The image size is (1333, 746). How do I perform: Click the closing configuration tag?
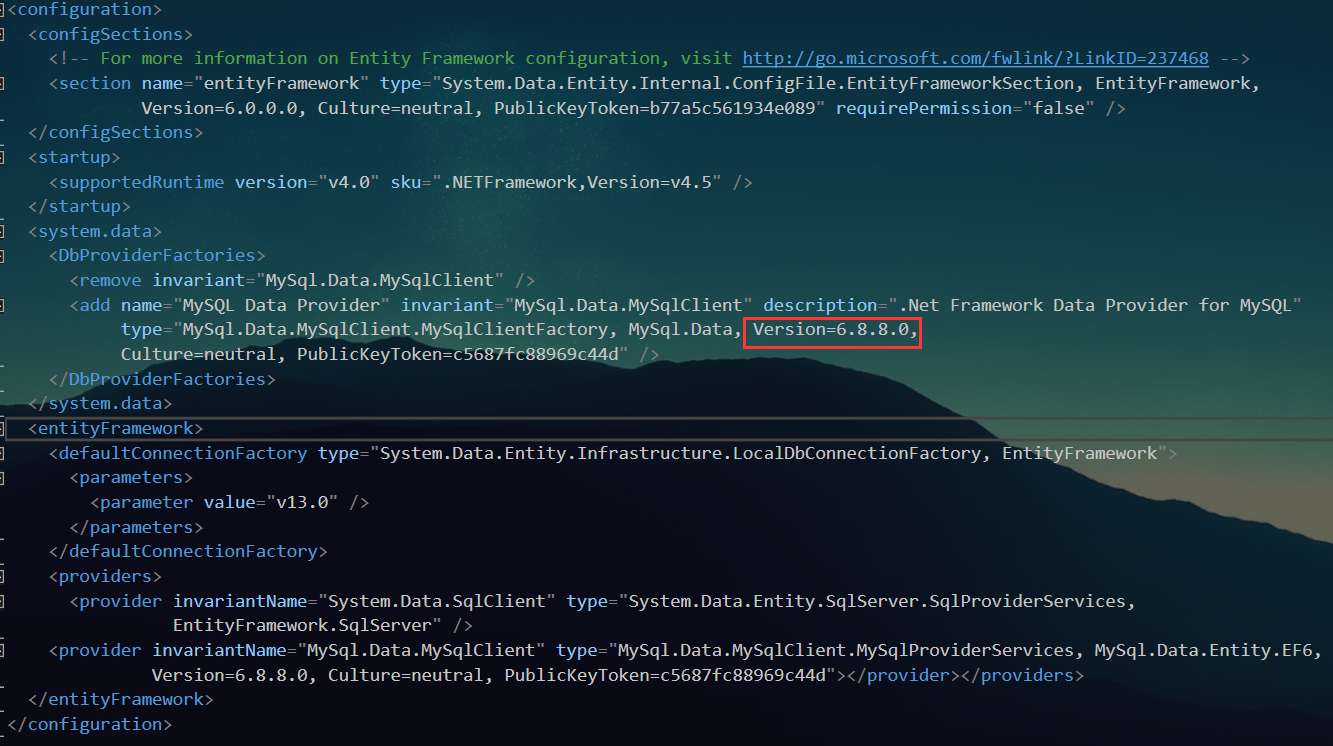point(90,724)
